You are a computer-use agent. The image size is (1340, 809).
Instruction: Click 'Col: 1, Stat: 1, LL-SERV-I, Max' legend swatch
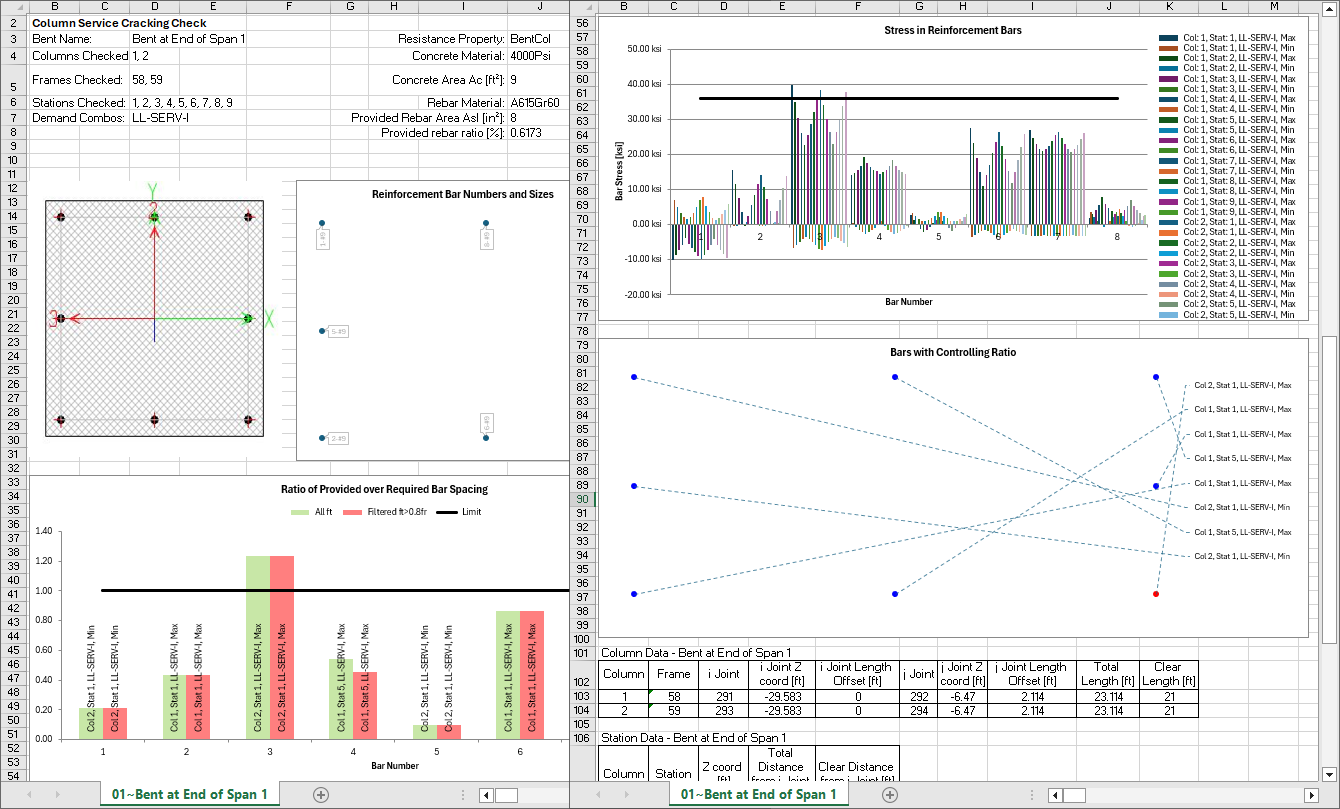tap(1168, 37)
